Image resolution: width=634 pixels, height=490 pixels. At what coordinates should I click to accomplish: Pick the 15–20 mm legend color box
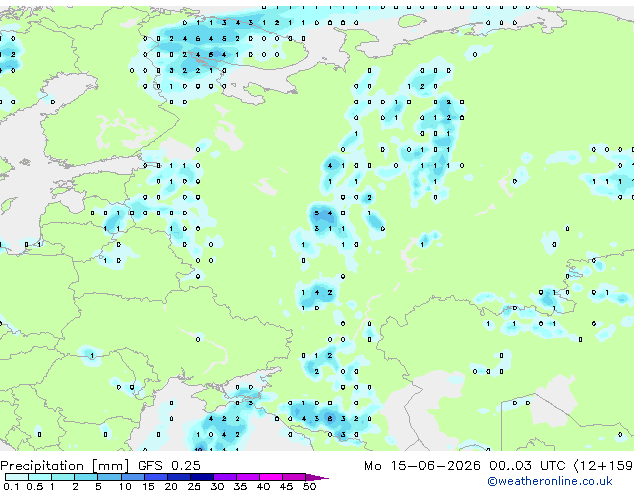156,477
